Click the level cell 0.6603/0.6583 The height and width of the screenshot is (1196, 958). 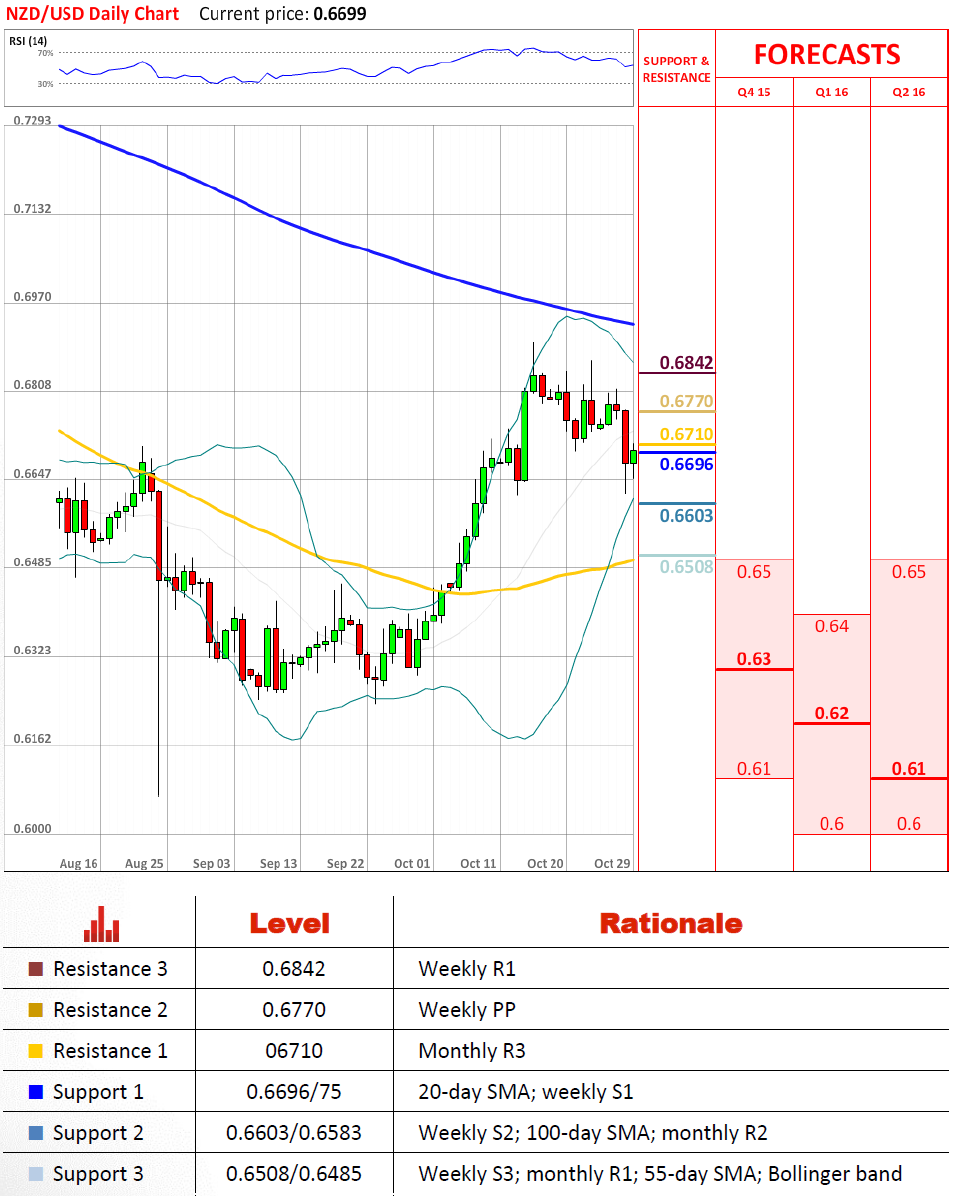click(x=294, y=1133)
